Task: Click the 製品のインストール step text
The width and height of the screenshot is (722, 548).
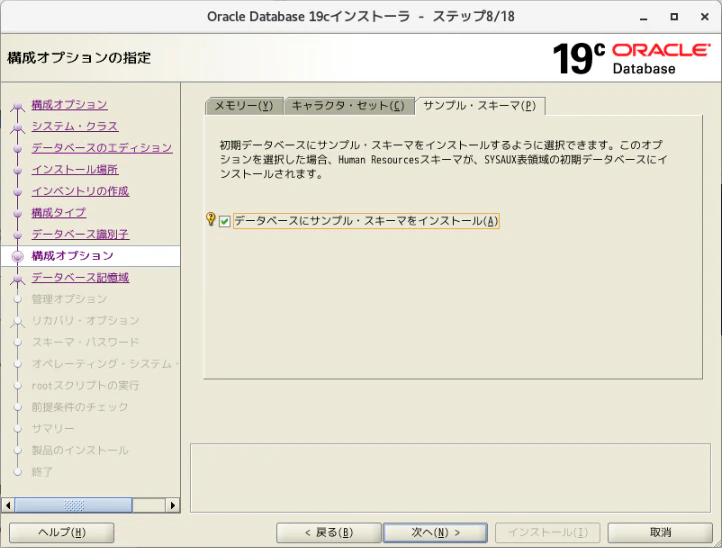Action: (x=80, y=450)
